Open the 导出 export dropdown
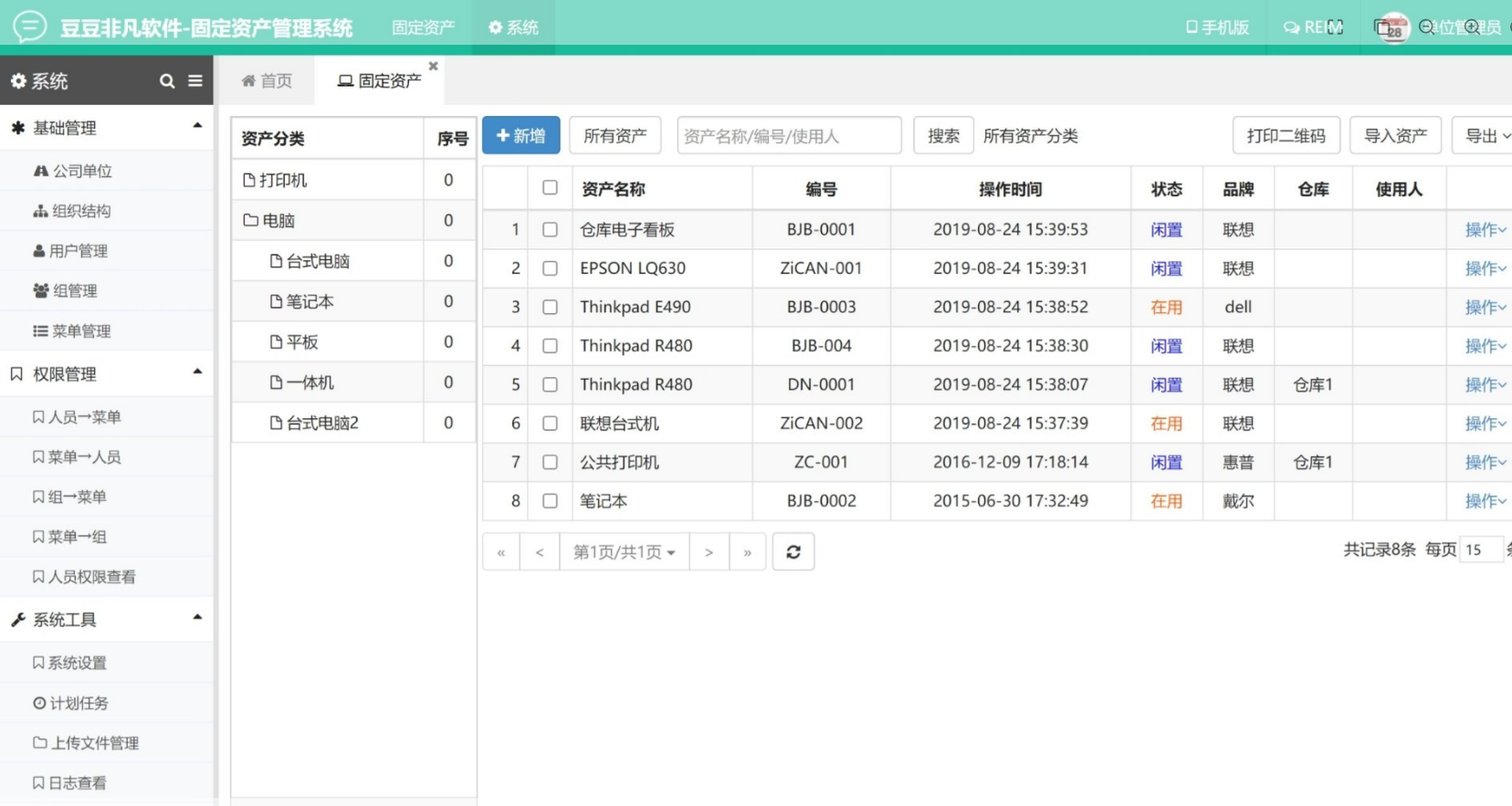Image resolution: width=1512 pixels, height=806 pixels. pos(1486,136)
